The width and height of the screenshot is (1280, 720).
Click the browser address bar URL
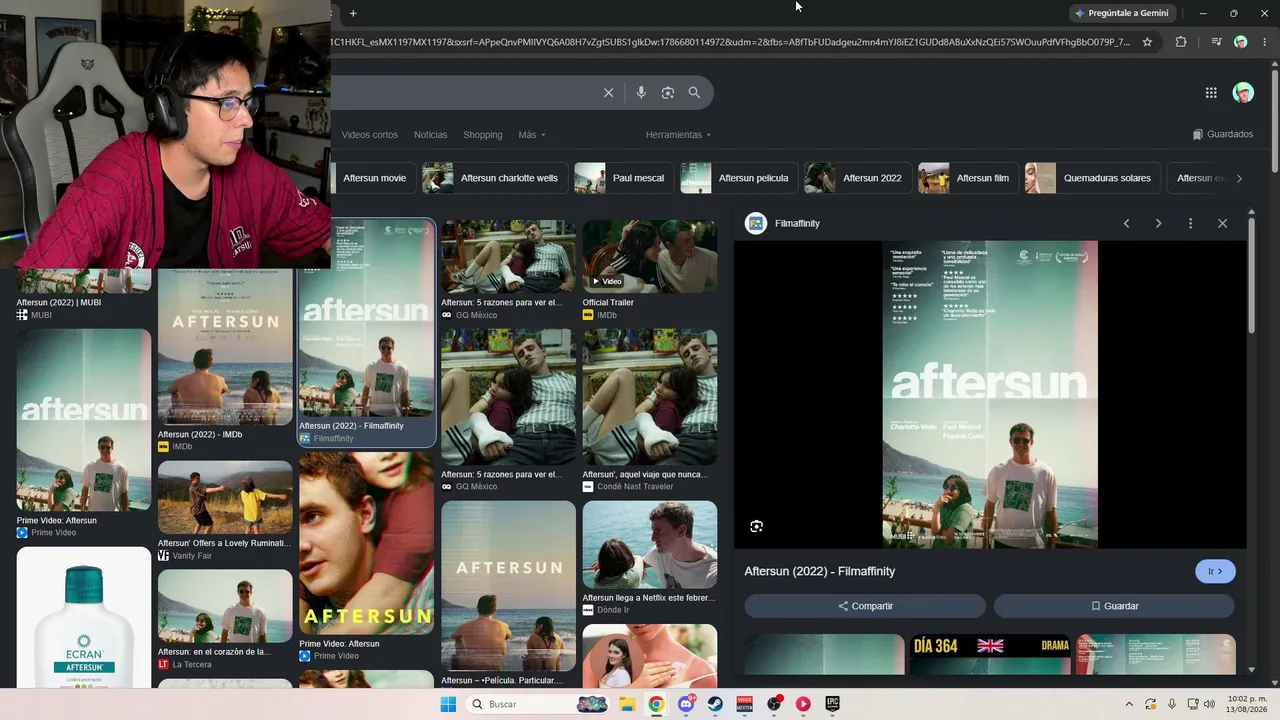[730, 42]
